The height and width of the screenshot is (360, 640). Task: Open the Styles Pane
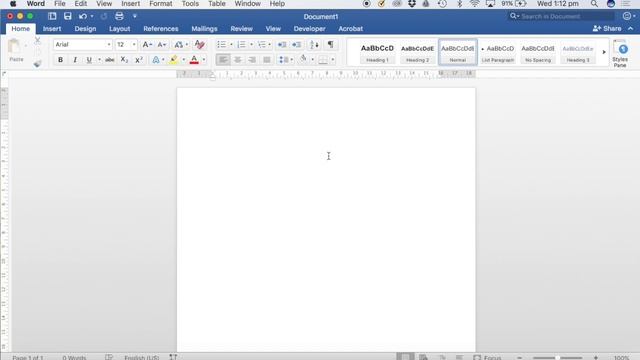620,53
